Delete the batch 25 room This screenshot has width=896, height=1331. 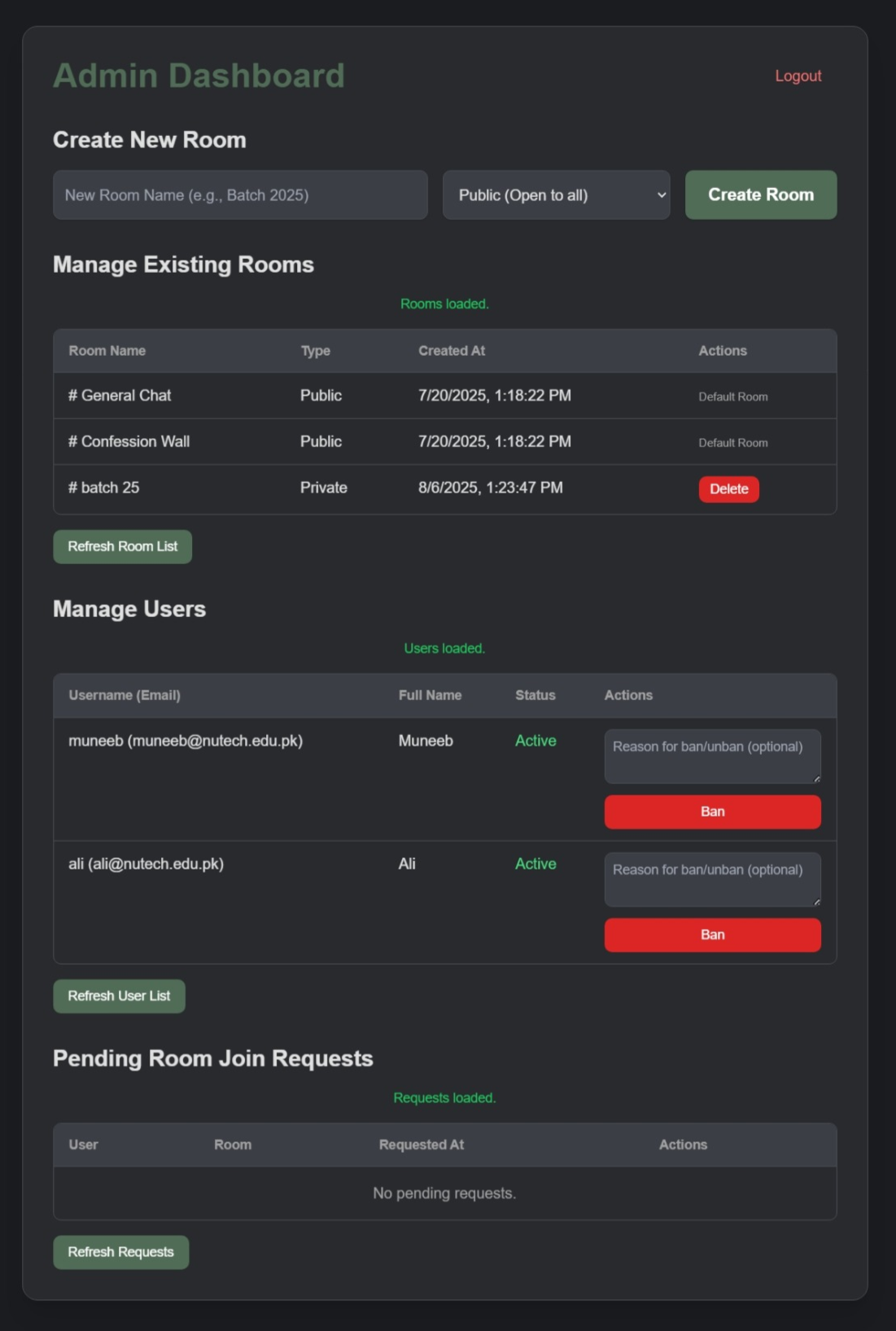tap(728, 488)
